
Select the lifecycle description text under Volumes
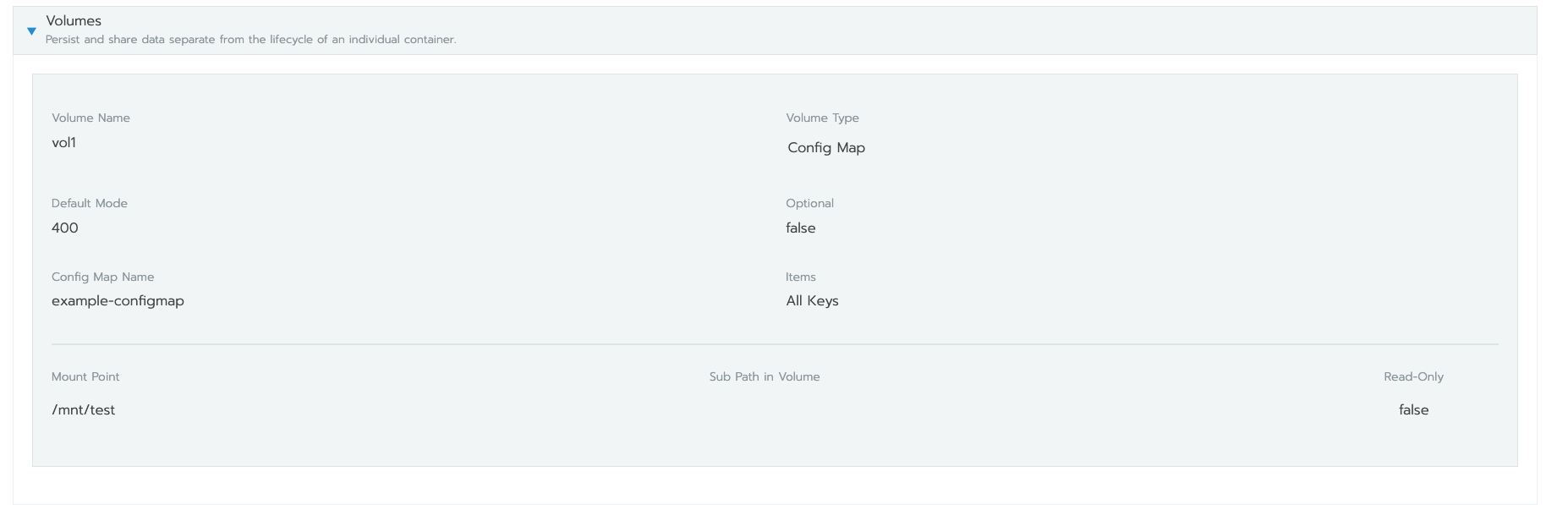251,39
